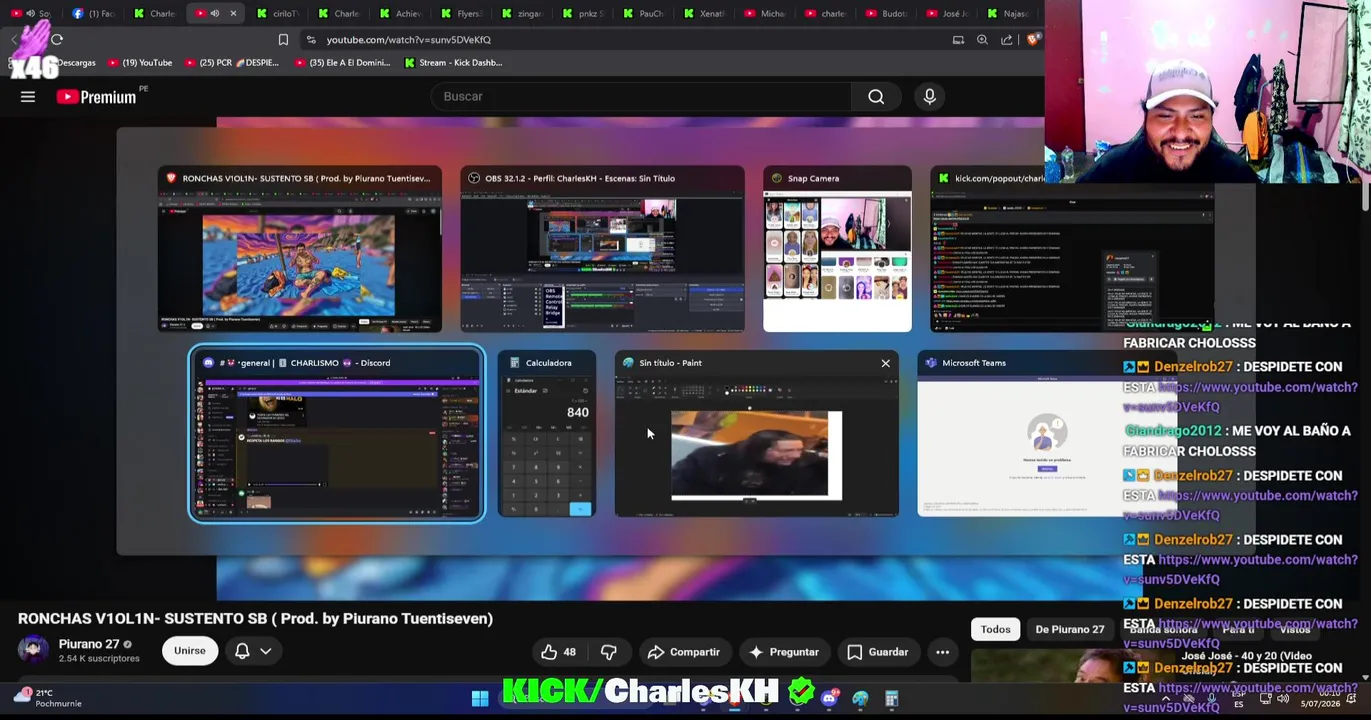Bookmark this page with the bookmark icon
The width and height of the screenshot is (1371, 720).
[x=283, y=39]
